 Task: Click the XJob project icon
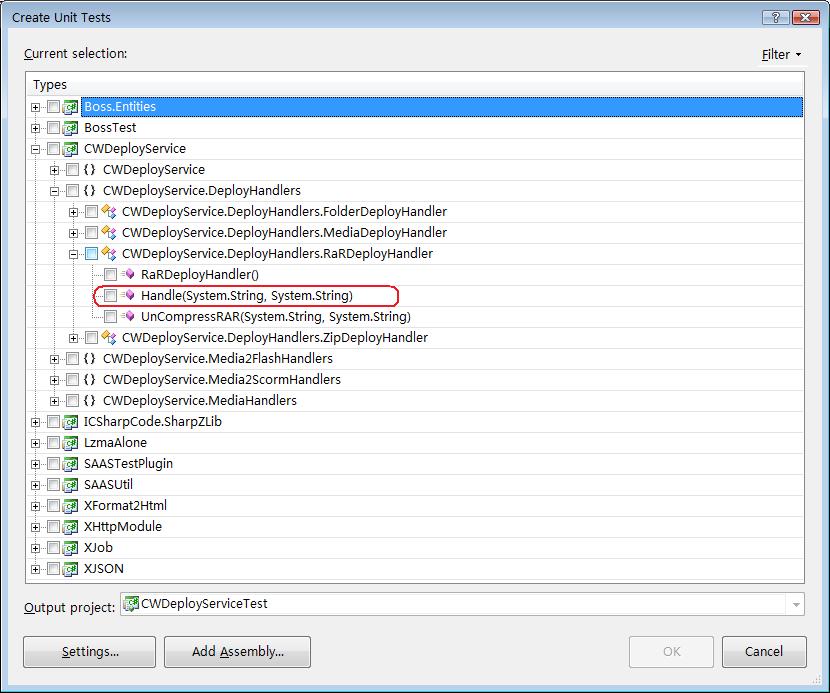pos(70,548)
